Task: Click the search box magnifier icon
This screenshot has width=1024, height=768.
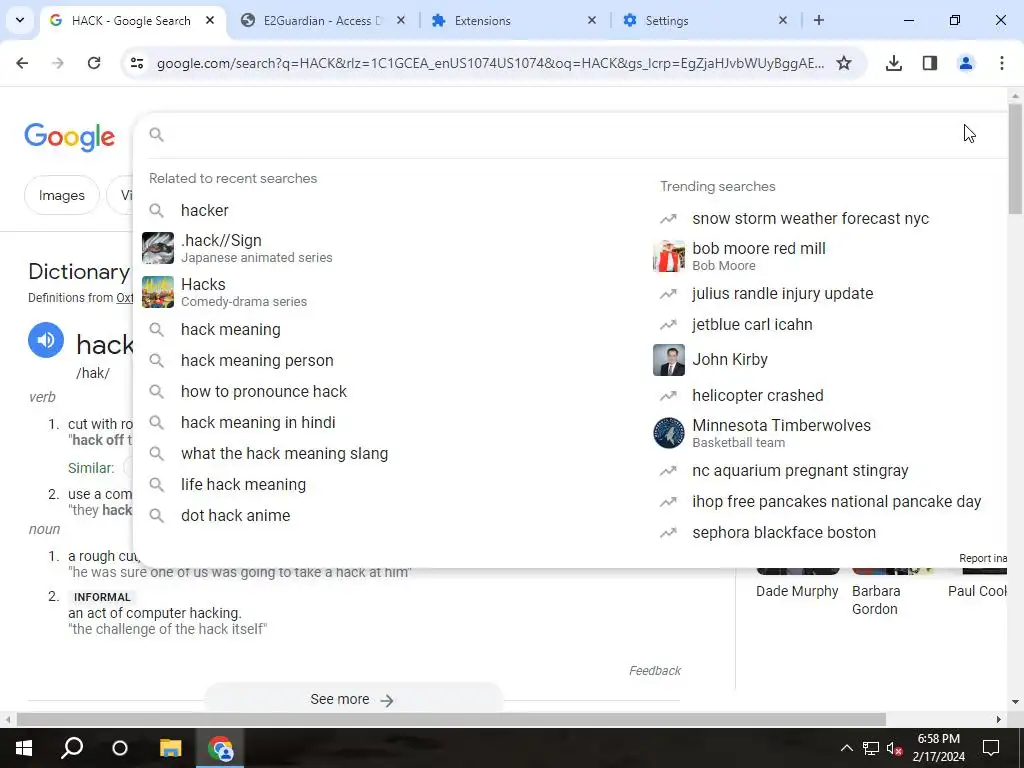Action: [x=156, y=135]
